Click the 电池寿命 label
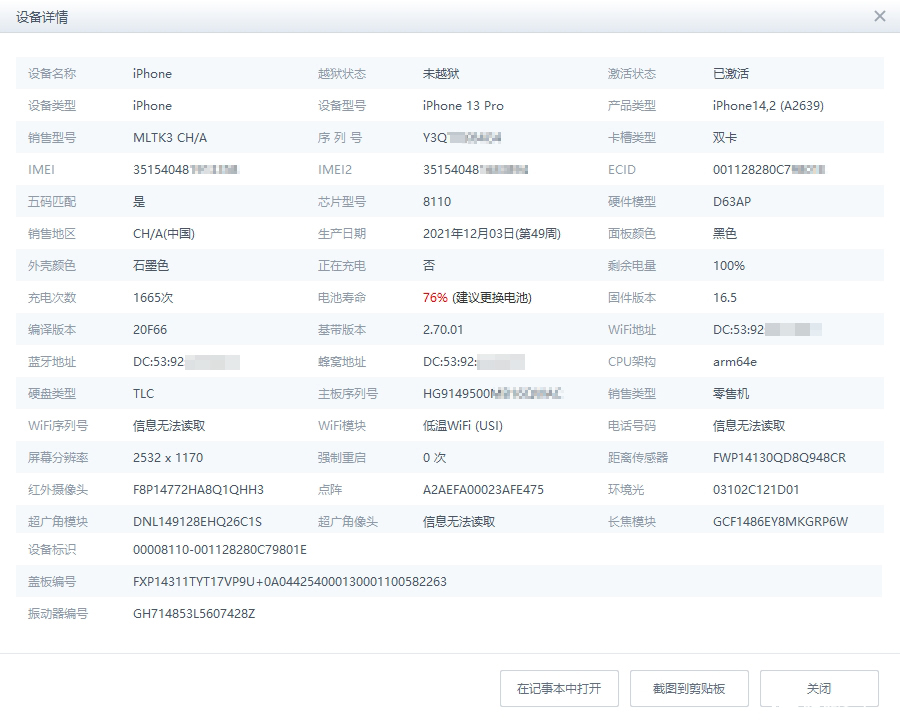 342,298
